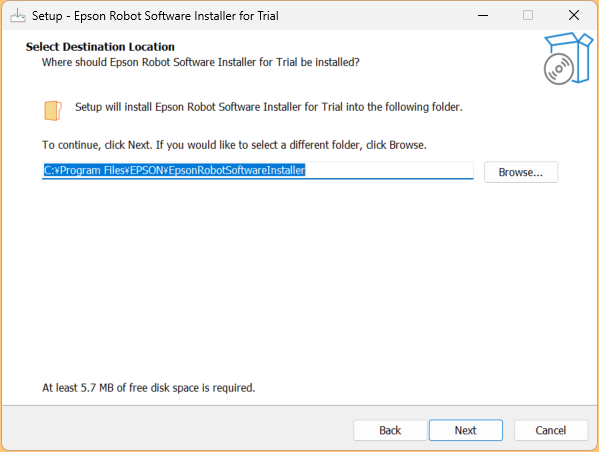The width and height of the screenshot is (599, 452).
Task: Cancel the Epson installer setup
Action: pyautogui.click(x=550, y=430)
